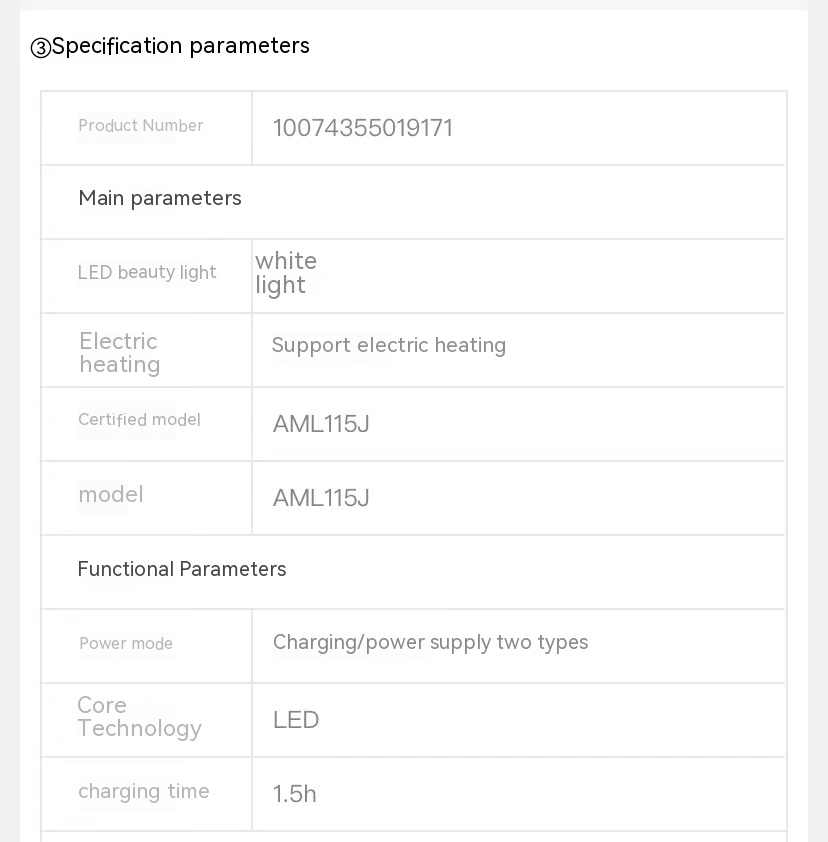Select the product number 10074355019171

coord(363,128)
